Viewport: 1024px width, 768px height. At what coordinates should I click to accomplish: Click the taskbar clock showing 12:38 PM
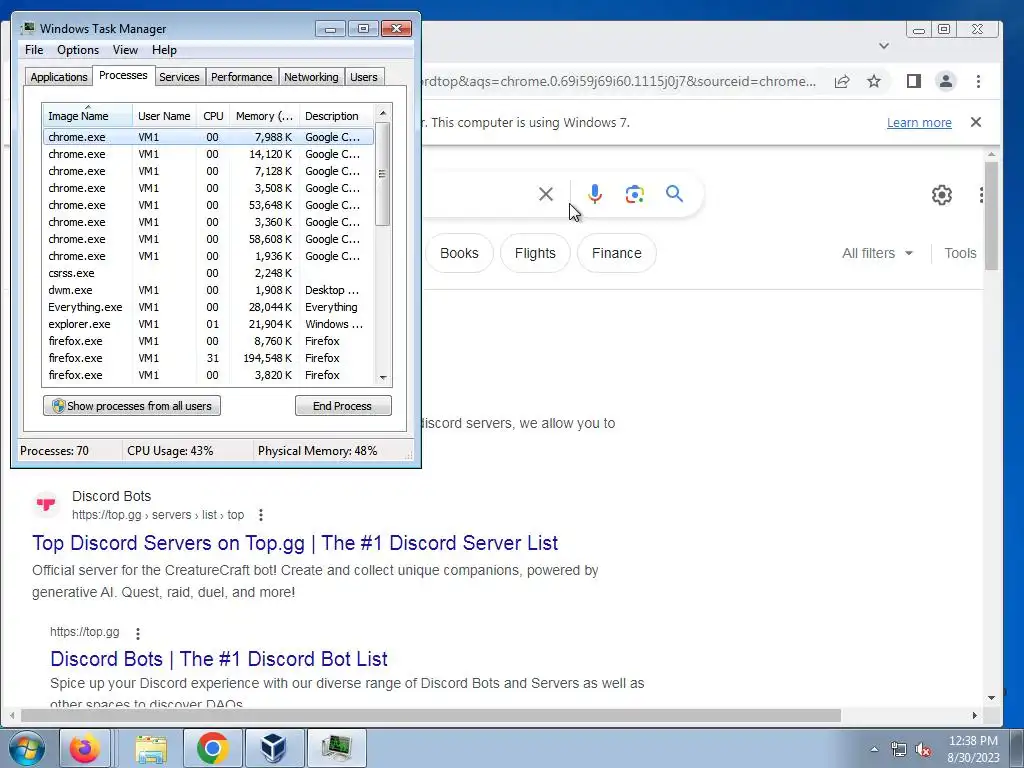pyautogui.click(x=973, y=741)
